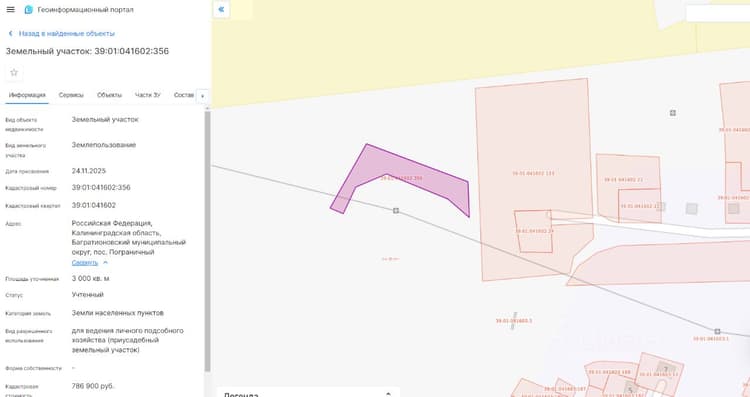Switch to the Состав tab
750x397 pixels.
point(184,95)
